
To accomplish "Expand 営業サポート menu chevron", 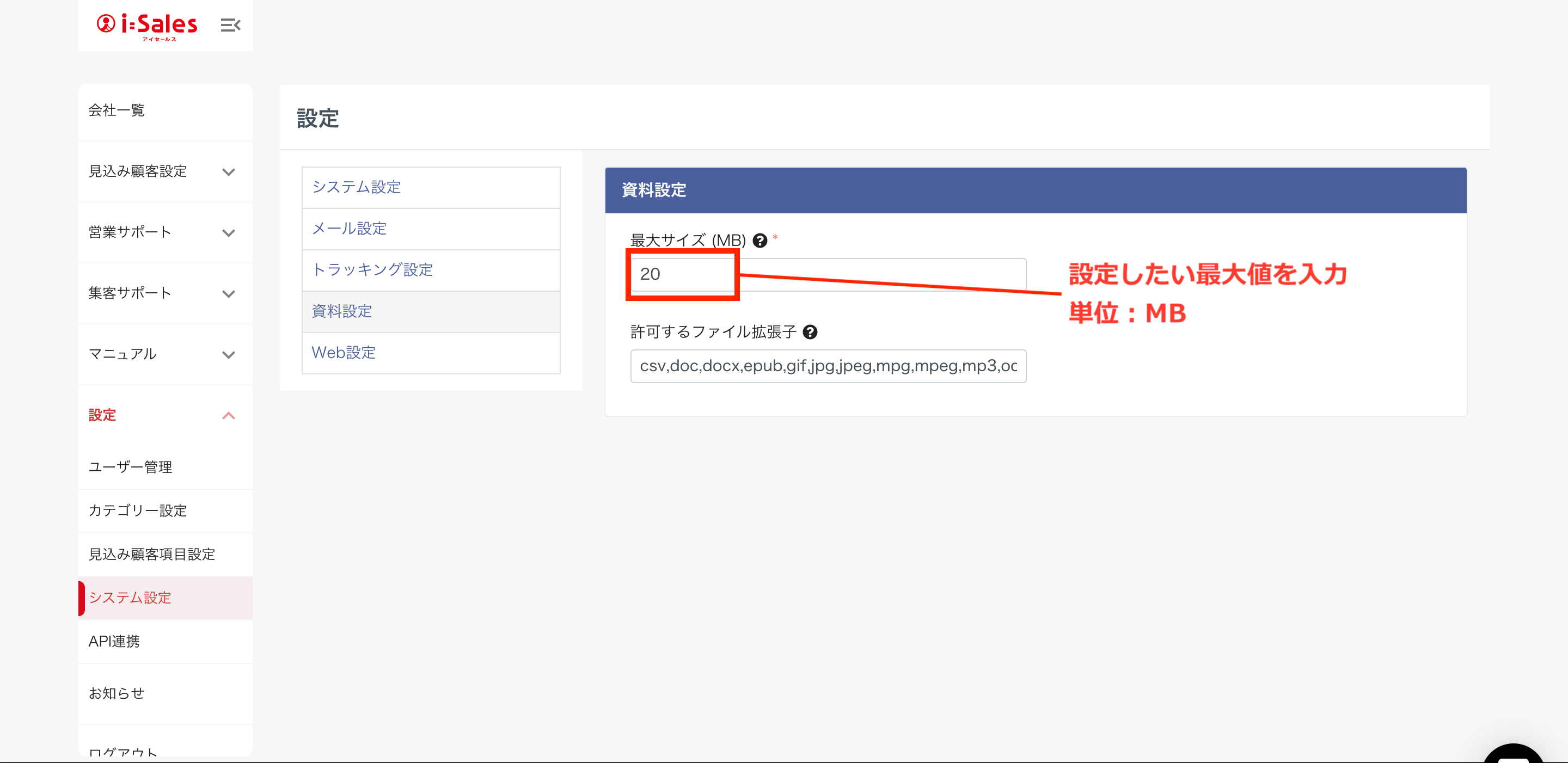I will 228,233.
